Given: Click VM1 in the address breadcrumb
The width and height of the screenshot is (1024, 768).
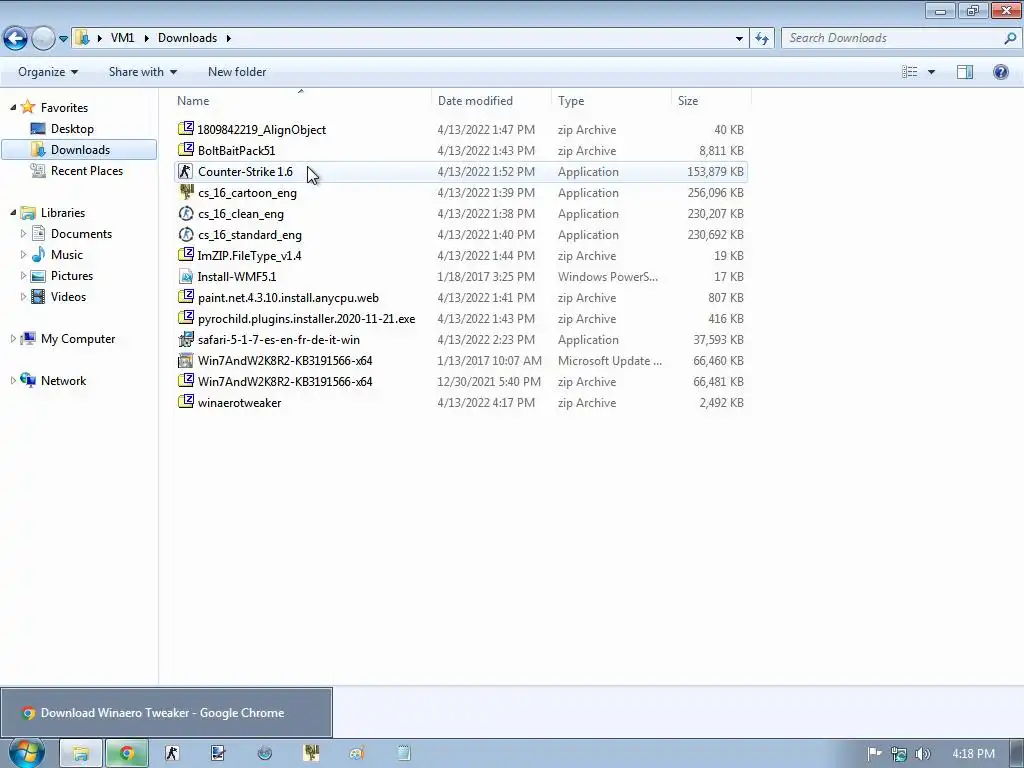Looking at the screenshot, I should pos(122,38).
